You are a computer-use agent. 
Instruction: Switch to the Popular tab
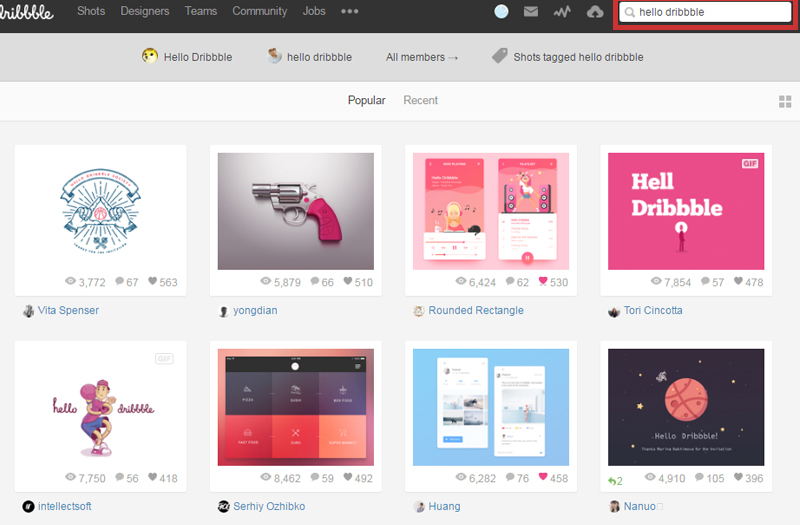(366, 101)
